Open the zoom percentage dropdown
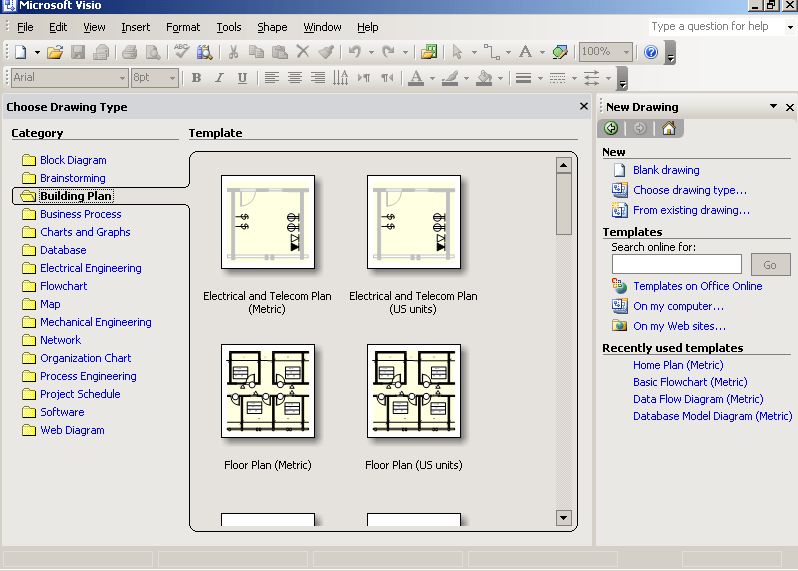Viewport: 798px width, 571px height. click(626, 52)
